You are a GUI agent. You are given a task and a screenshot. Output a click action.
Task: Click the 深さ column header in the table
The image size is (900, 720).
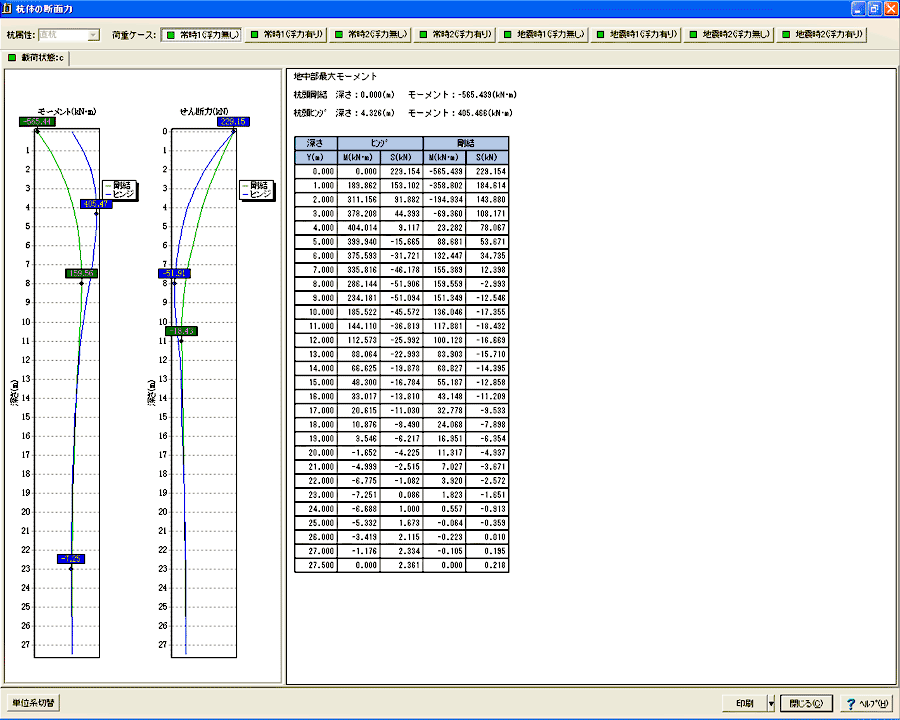click(x=316, y=144)
